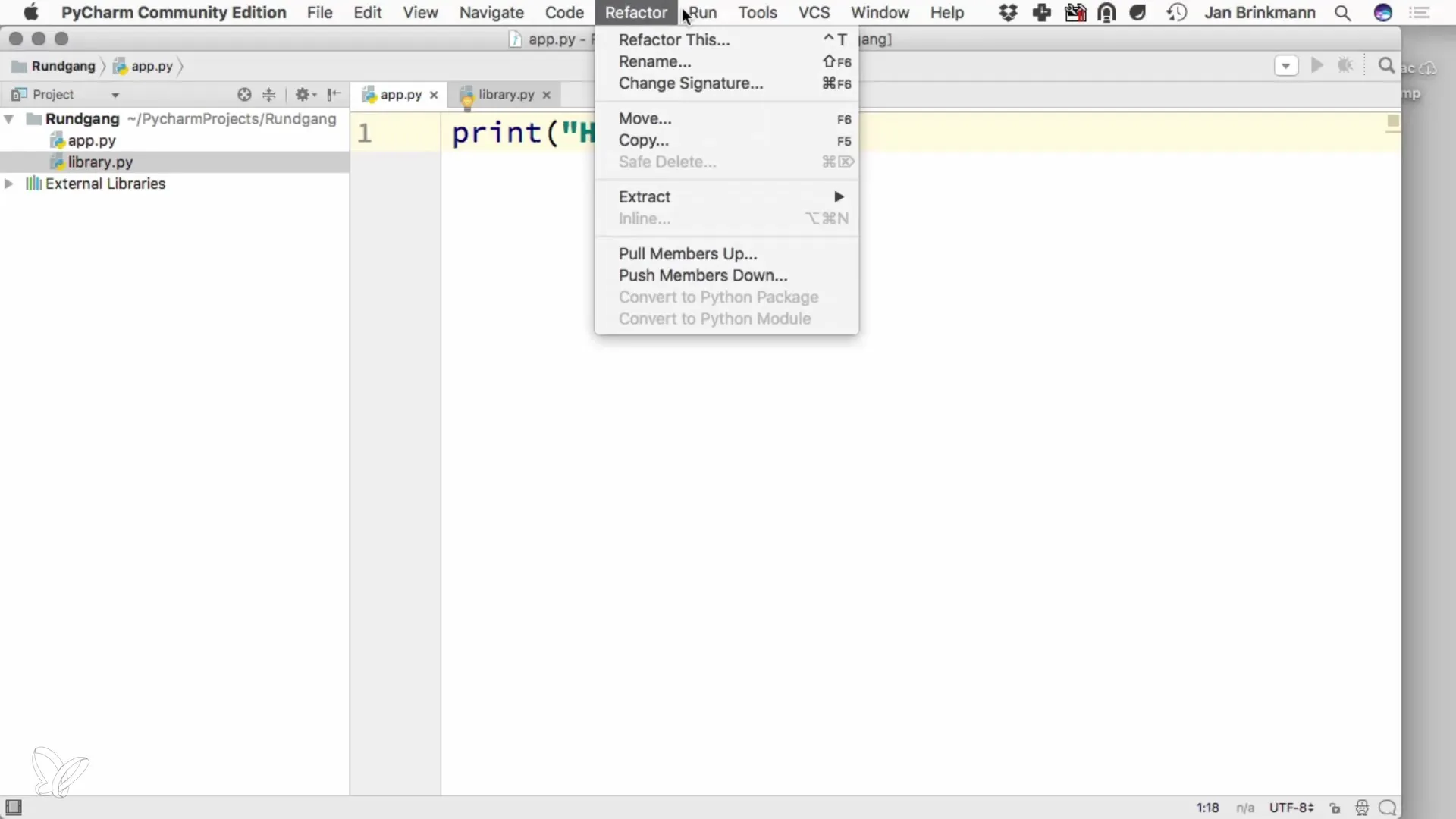Click the Jan Brinkmann user menu
This screenshot has width=1456, height=819.
click(x=1260, y=13)
